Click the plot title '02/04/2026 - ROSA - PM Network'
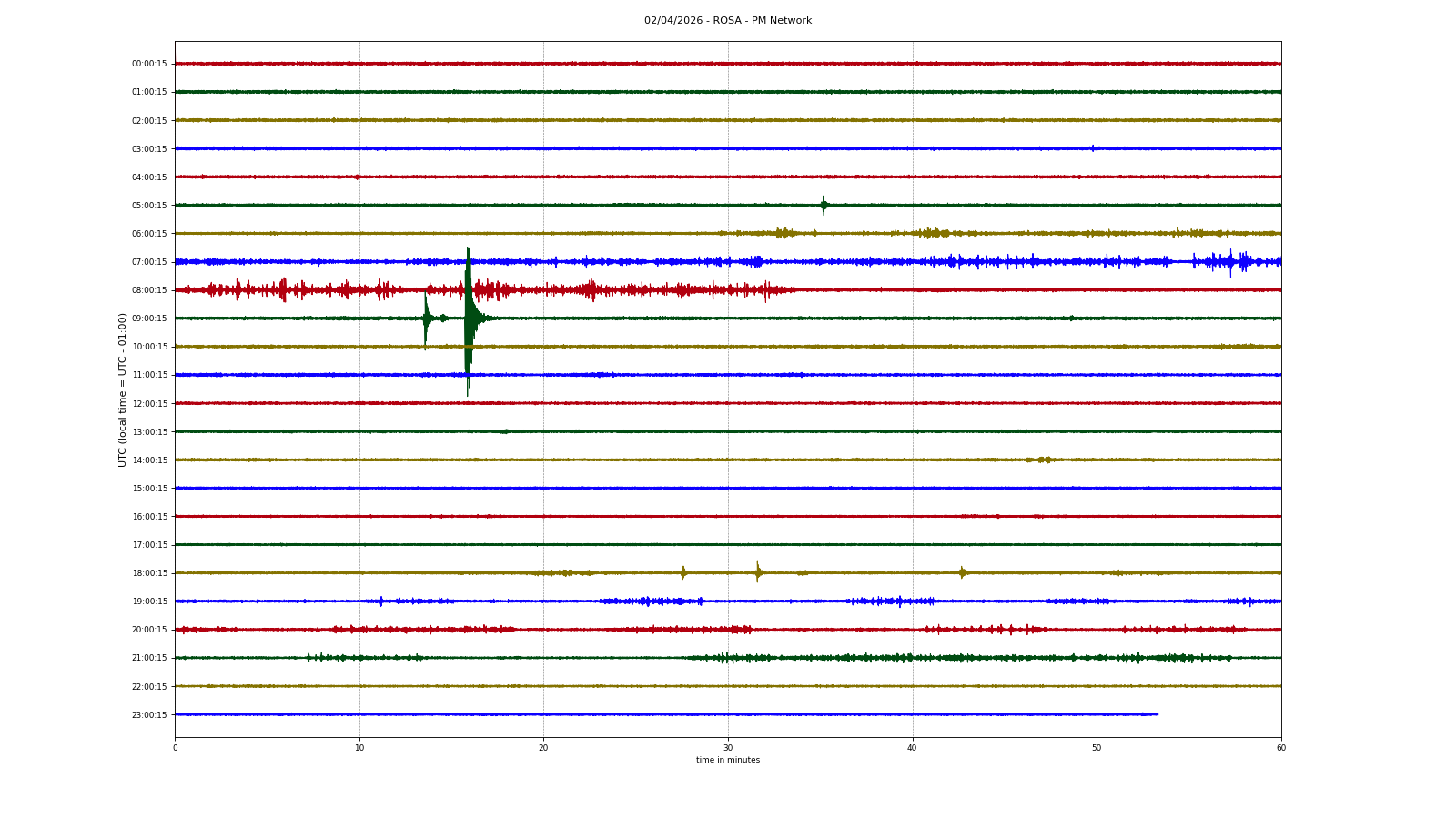This screenshot has width=1456, height=819. [727, 21]
